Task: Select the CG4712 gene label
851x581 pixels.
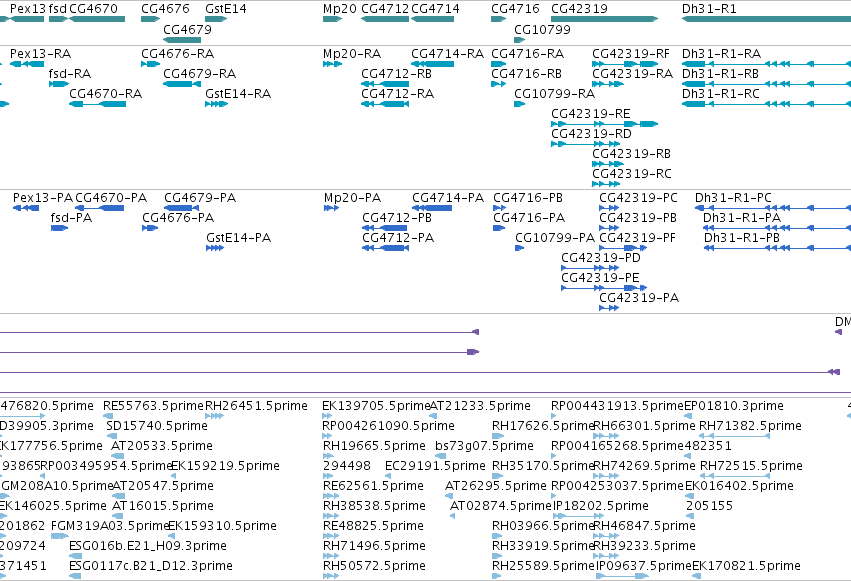Action: 385,9
